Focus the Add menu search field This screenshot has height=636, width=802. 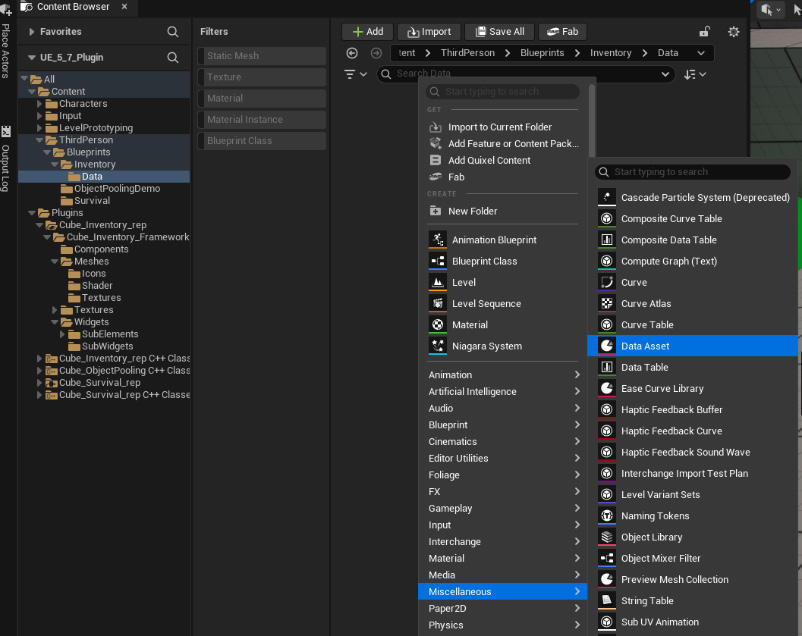pyautogui.click(x=502, y=92)
